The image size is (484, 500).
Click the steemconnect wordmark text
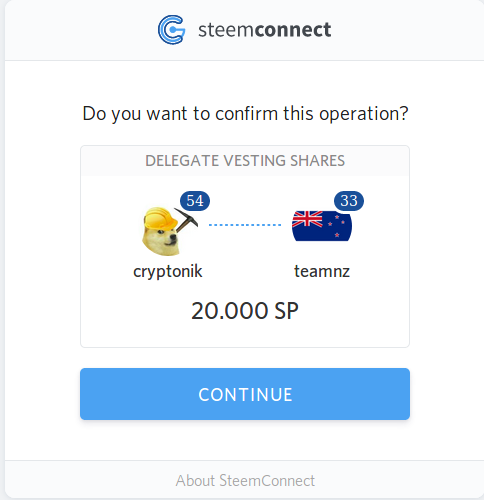265,30
